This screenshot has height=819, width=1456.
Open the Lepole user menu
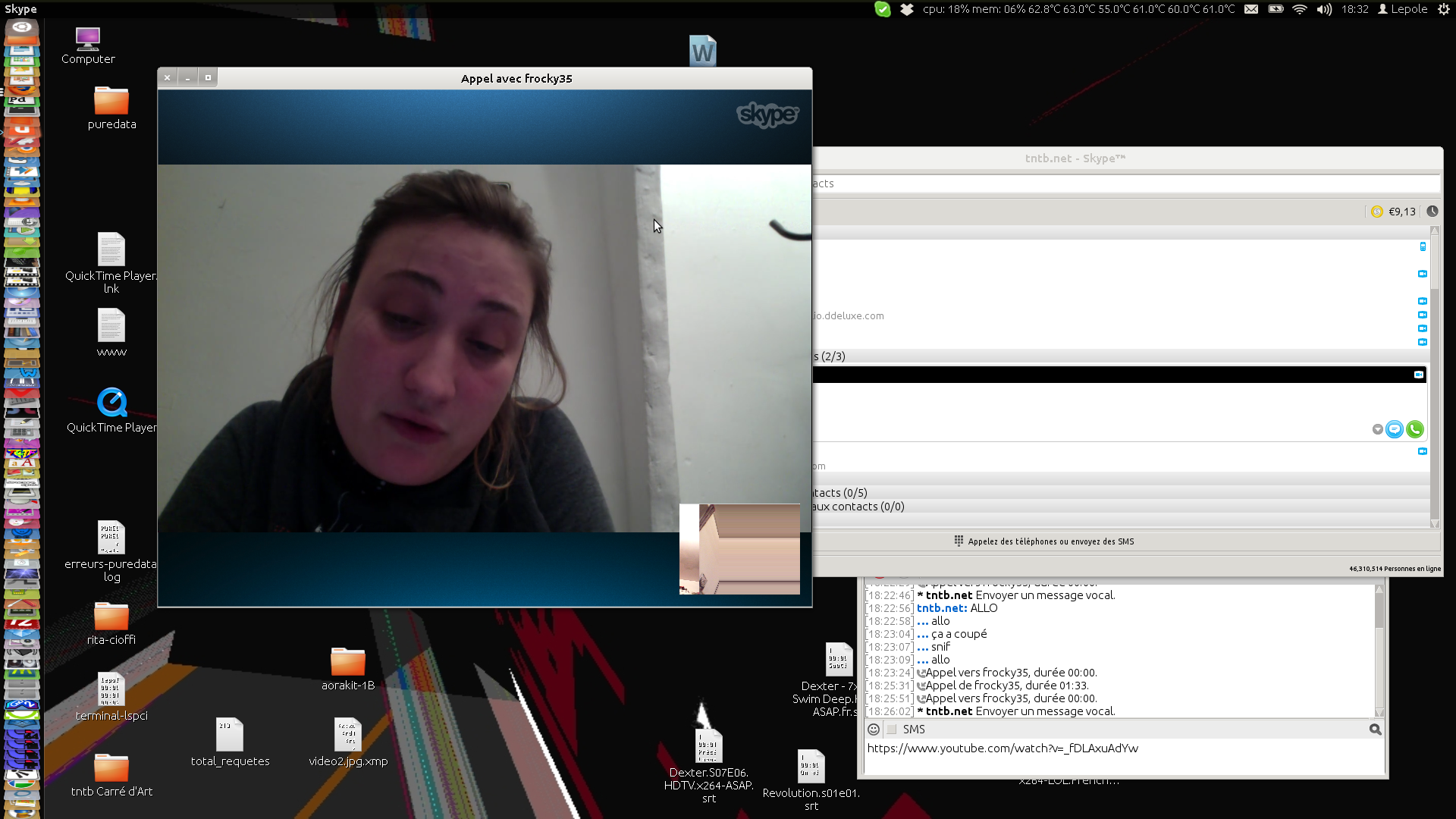click(x=1403, y=9)
